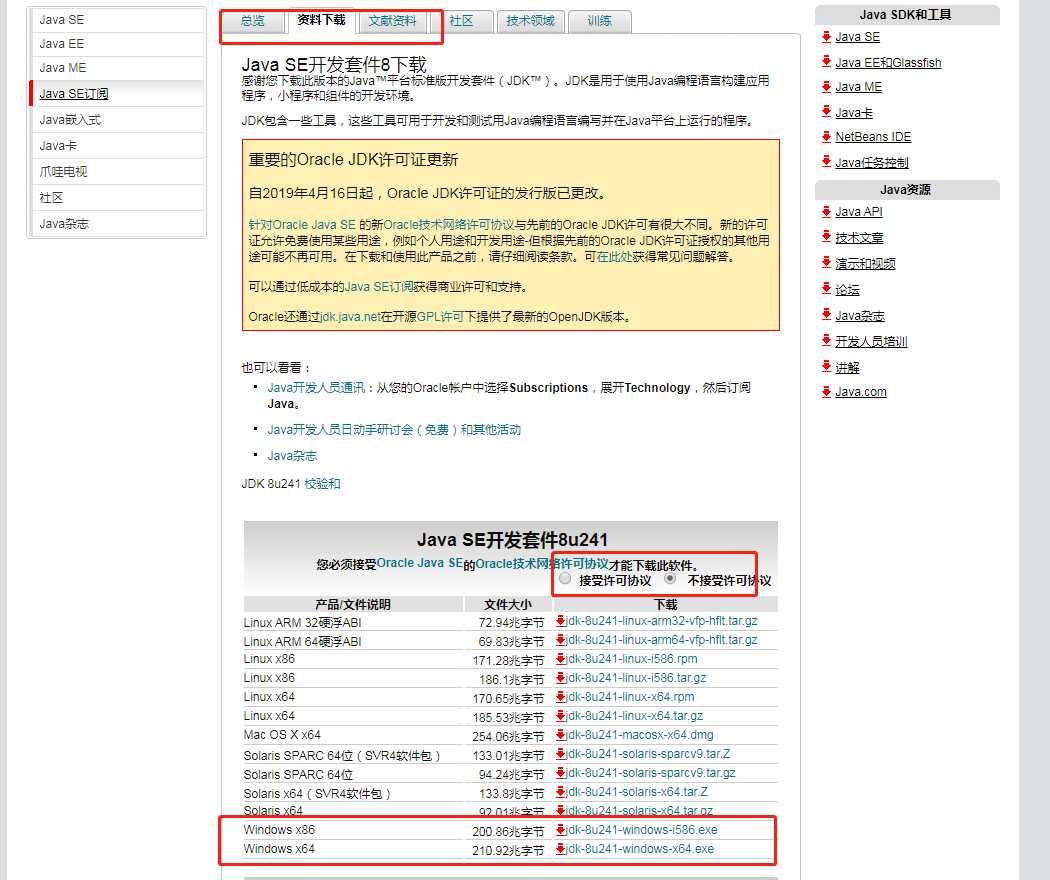Click download icon for windows-i586.exe

[x=560, y=830]
